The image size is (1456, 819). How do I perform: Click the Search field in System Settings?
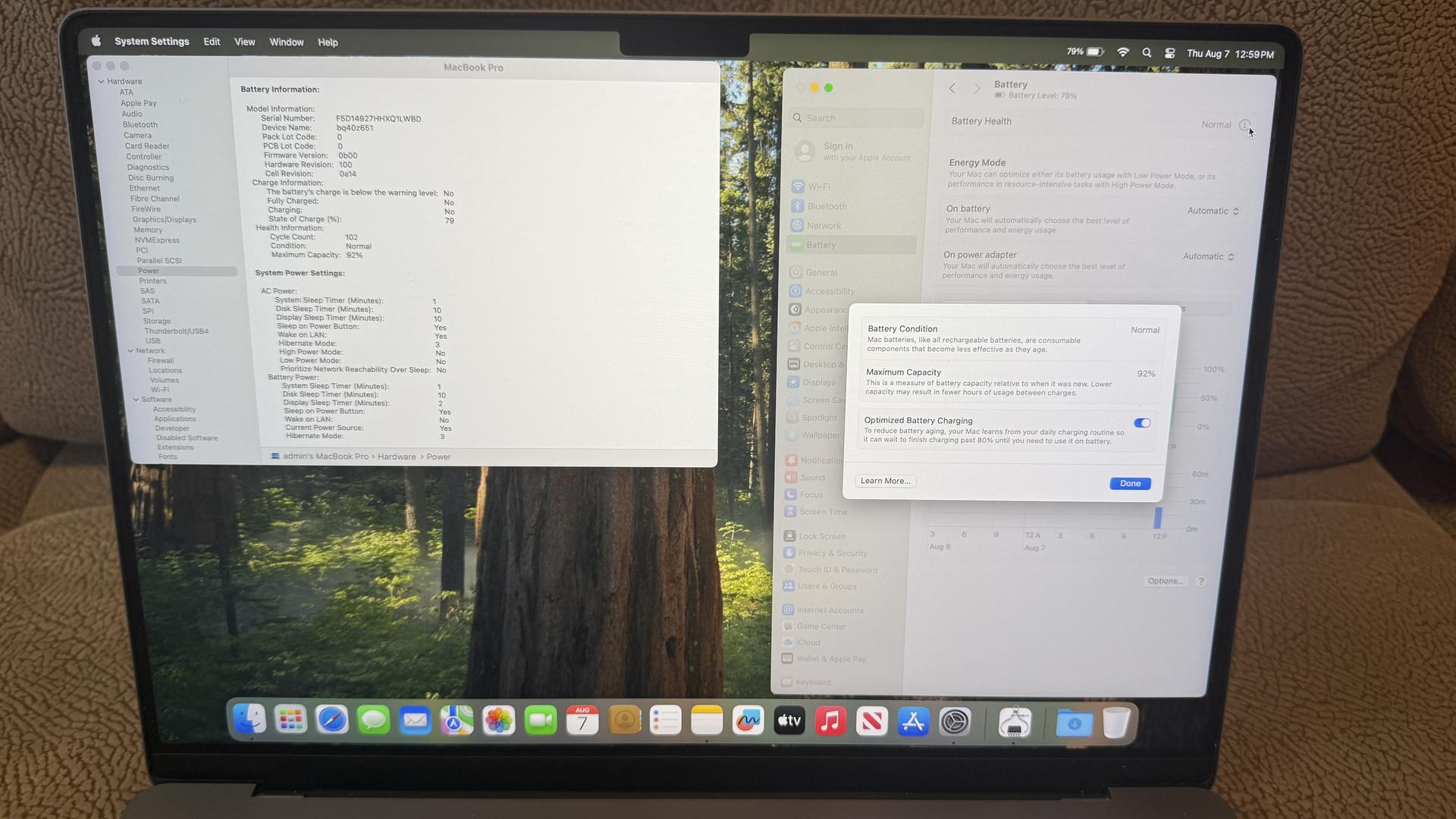[x=856, y=118]
